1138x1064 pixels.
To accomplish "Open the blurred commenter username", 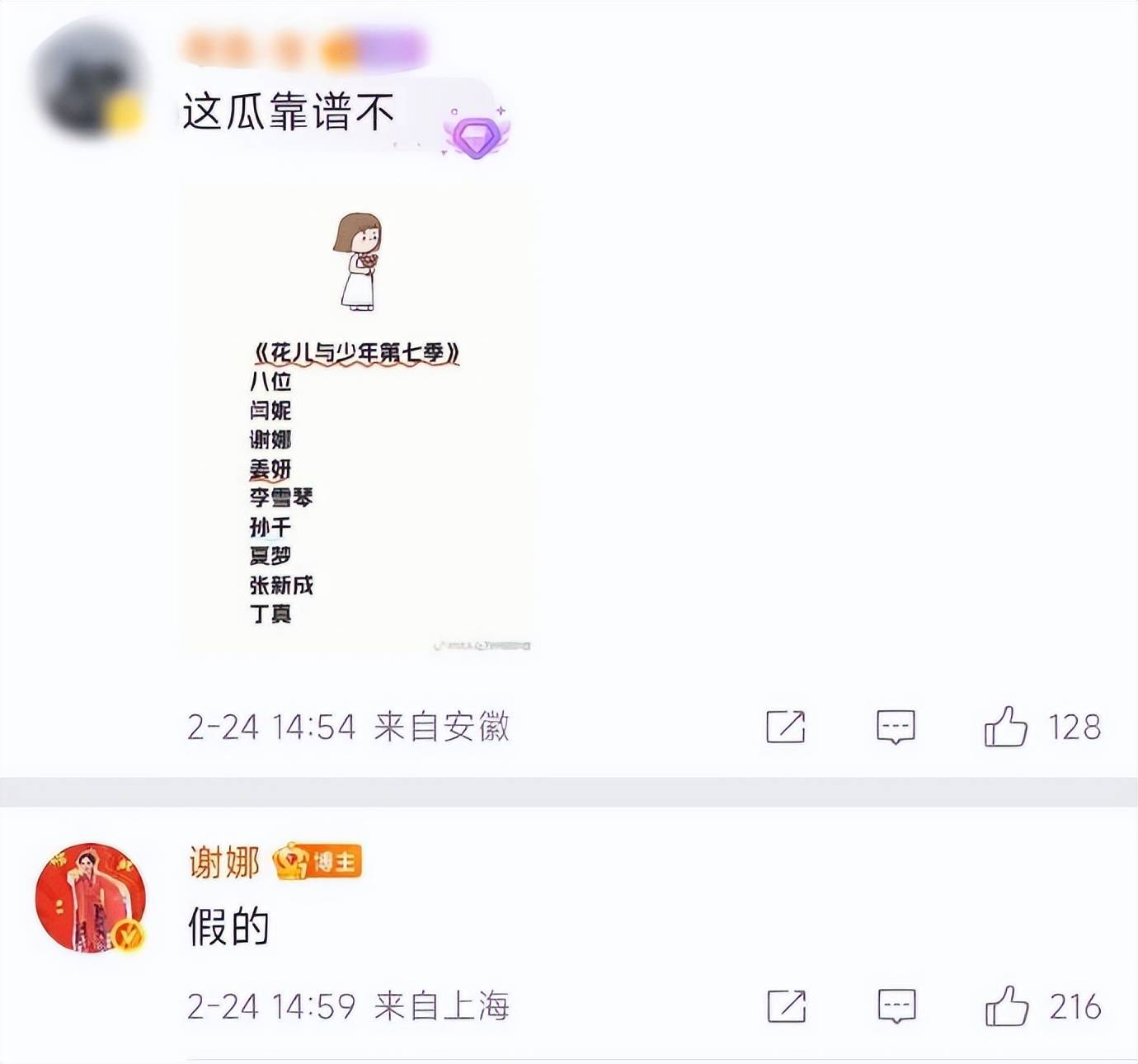I will 303,48.
